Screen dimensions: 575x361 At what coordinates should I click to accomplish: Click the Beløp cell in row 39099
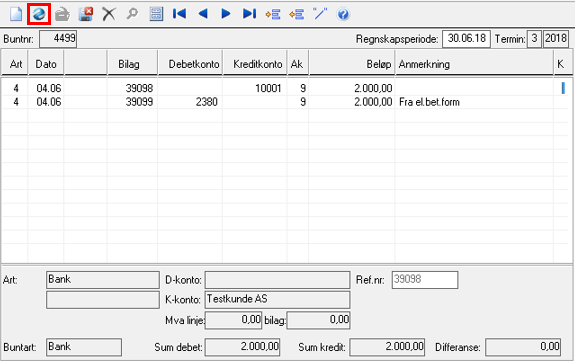coord(352,102)
